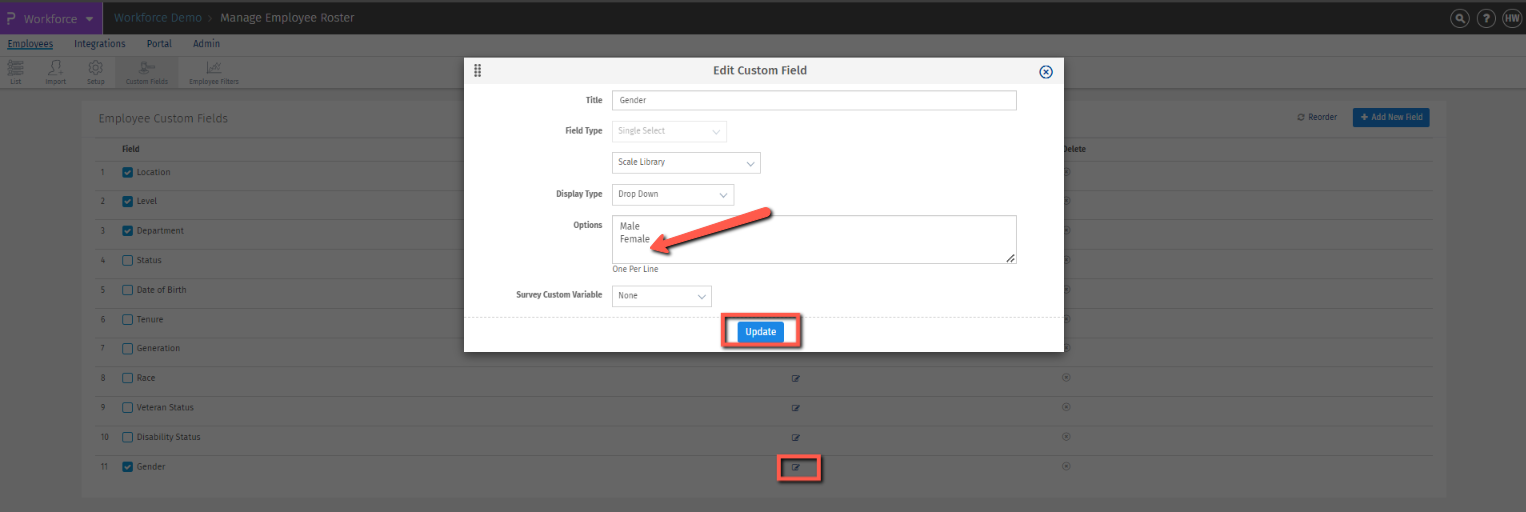The width and height of the screenshot is (1526, 512).
Task: Click into the Options text area
Action: 814,240
